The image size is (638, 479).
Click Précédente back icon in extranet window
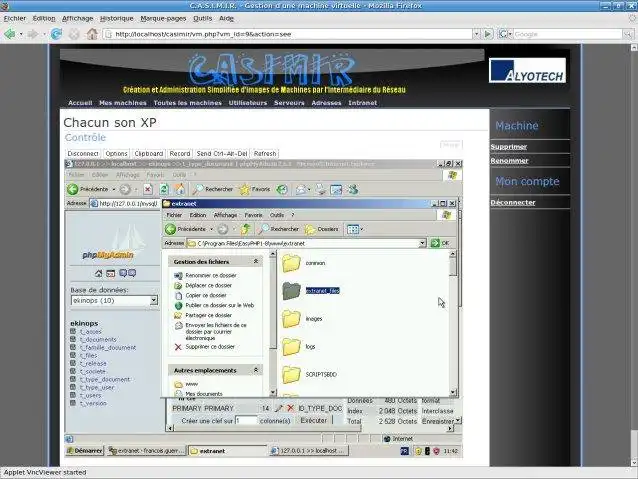pos(170,229)
